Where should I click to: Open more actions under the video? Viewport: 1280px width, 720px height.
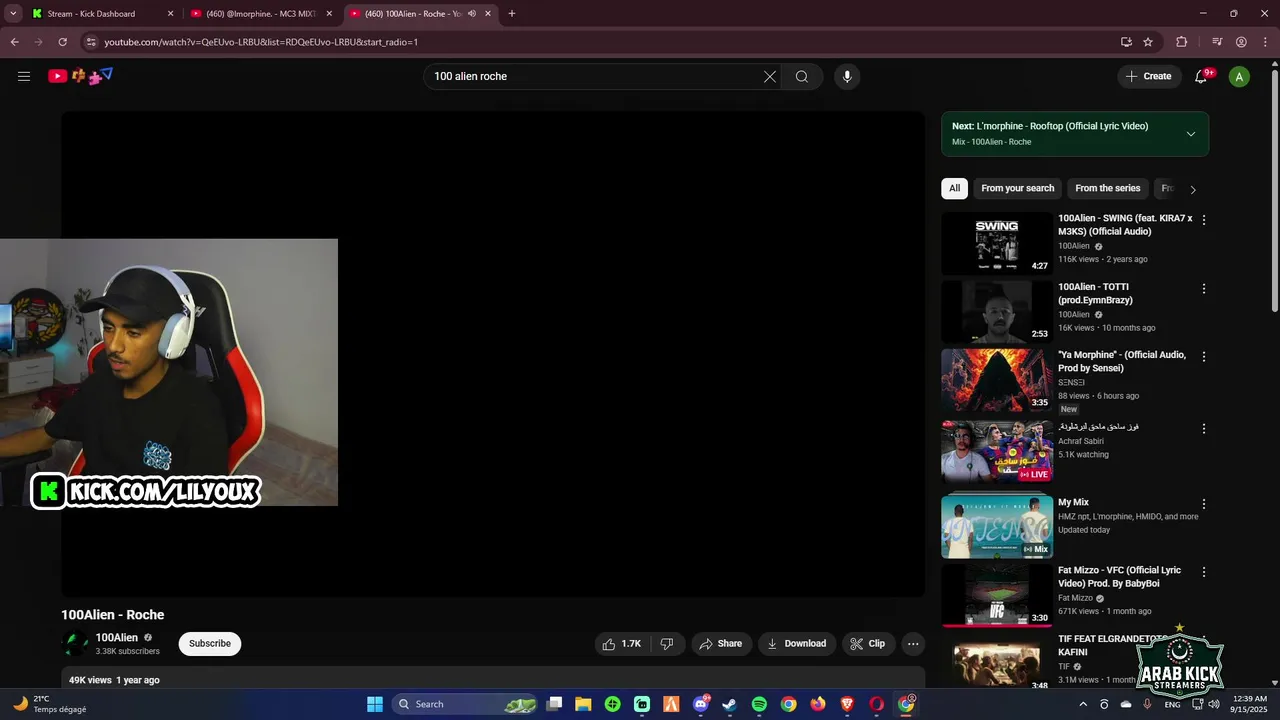pyautogui.click(x=913, y=644)
